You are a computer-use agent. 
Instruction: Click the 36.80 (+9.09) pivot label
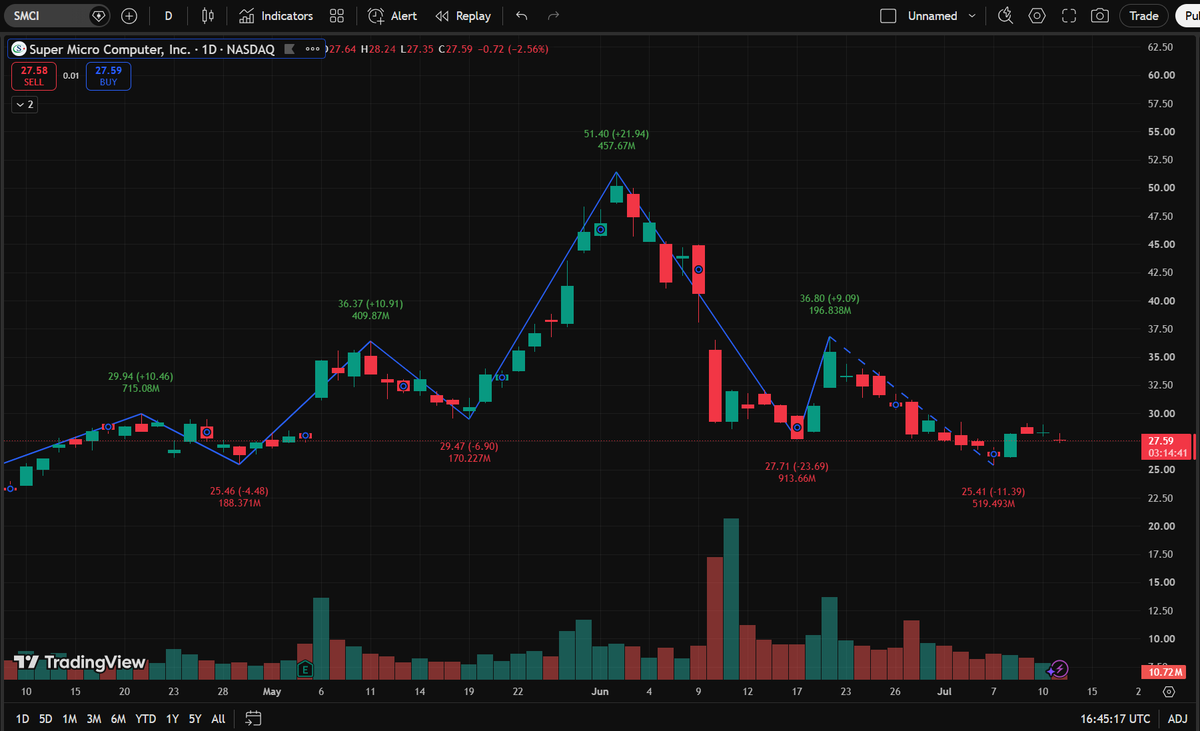click(829, 297)
